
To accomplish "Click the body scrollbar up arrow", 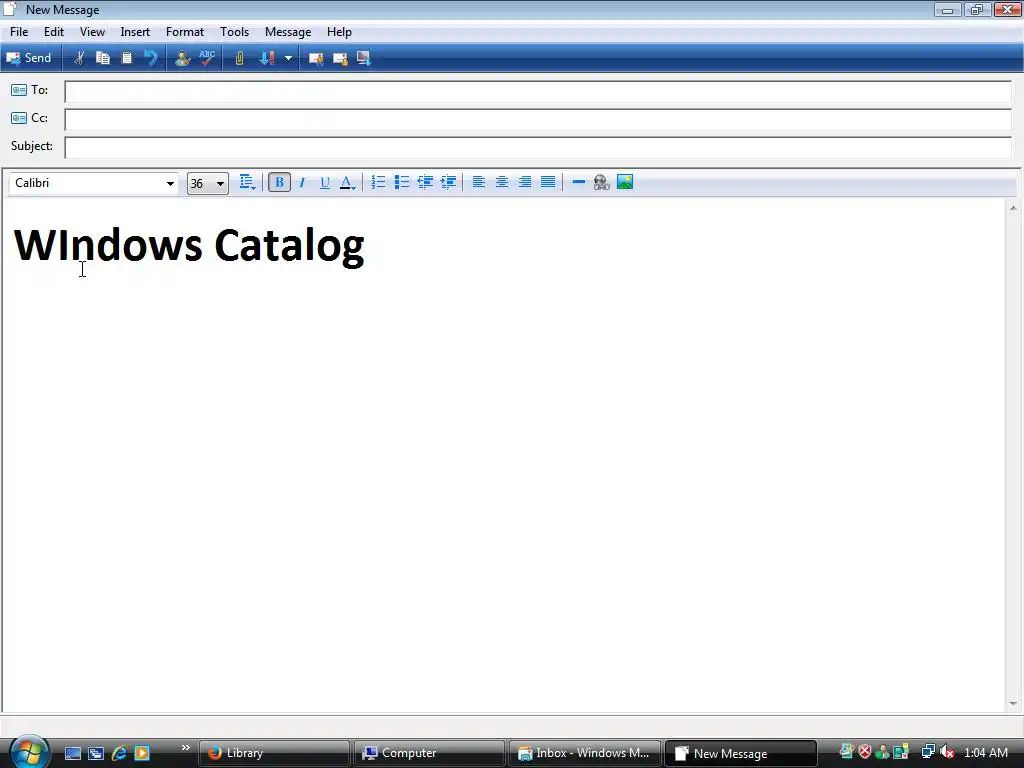I will 1013,208.
